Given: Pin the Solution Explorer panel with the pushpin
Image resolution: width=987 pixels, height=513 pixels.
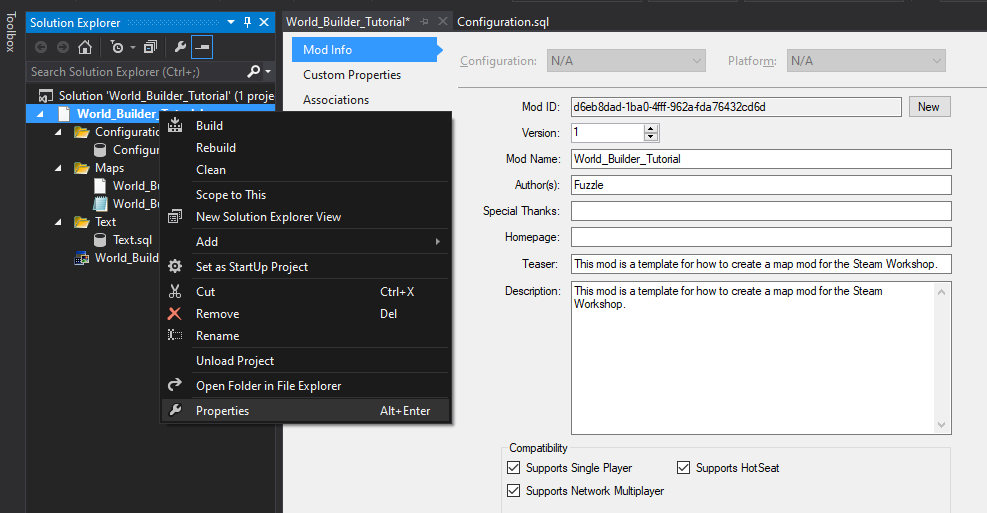Looking at the screenshot, I should [247, 22].
